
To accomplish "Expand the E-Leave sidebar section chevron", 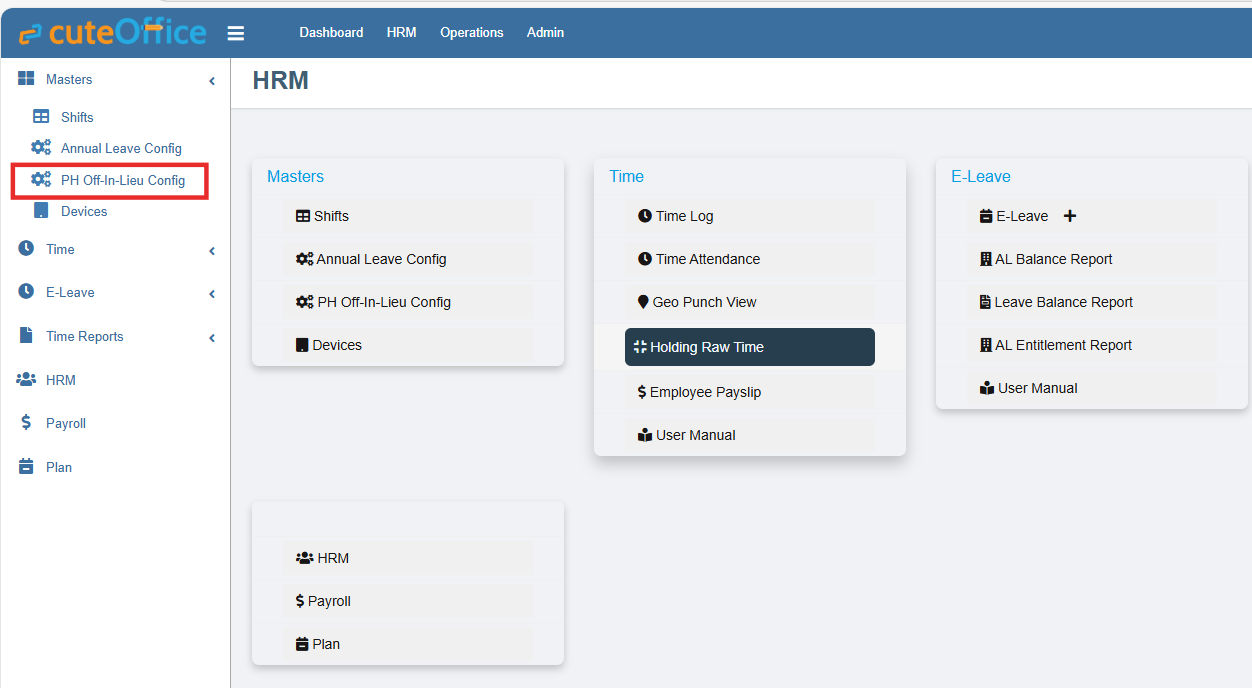I will pyautogui.click(x=212, y=293).
